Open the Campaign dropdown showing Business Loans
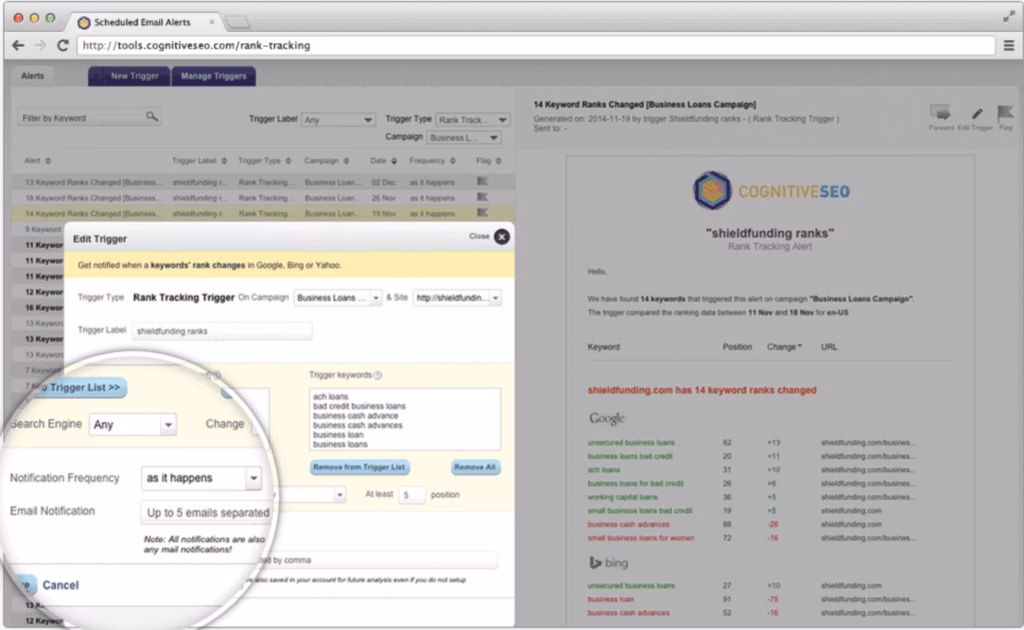This screenshot has width=1024, height=630. pos(465,137)
